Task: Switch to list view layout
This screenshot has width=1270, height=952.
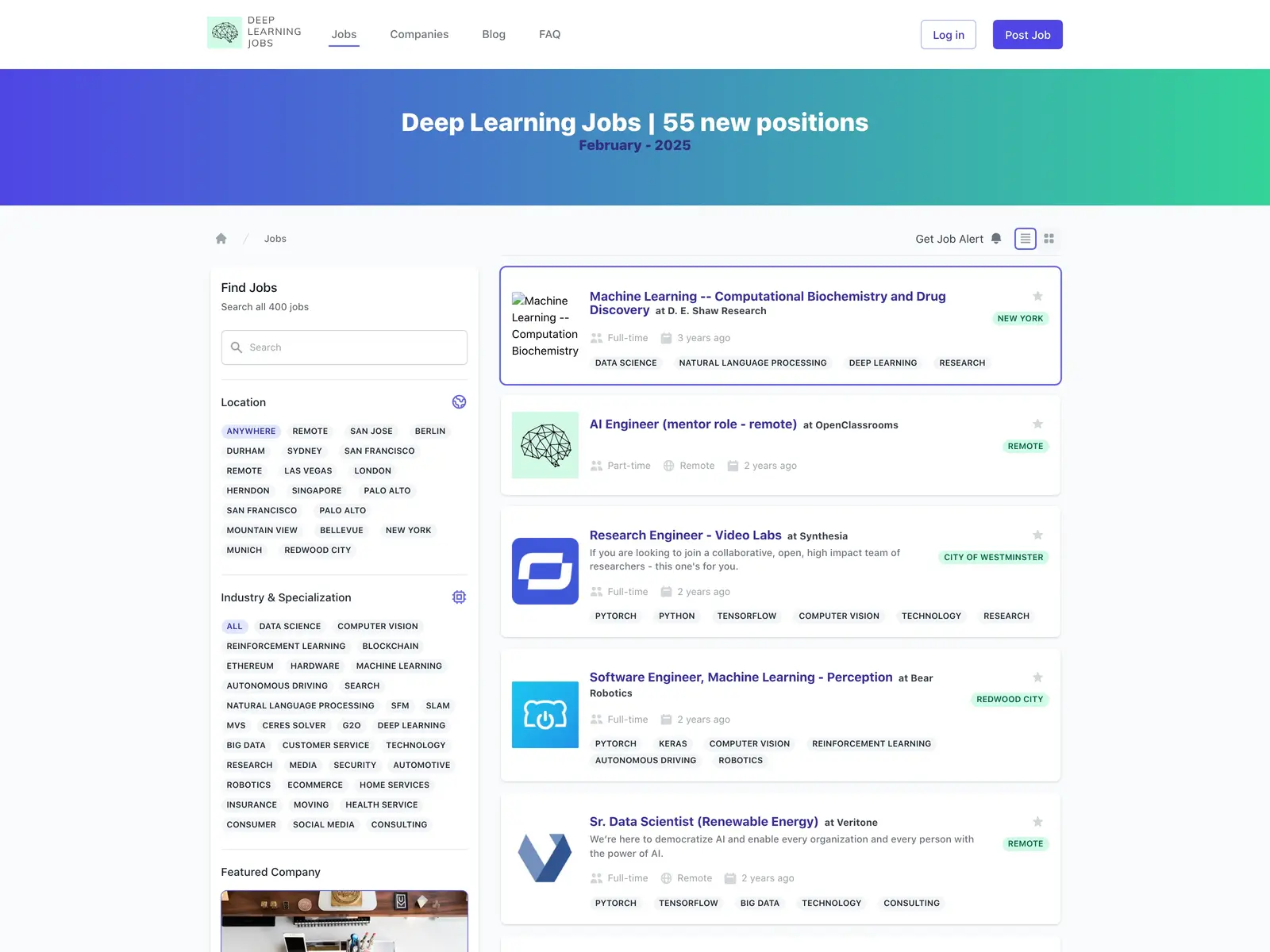Action: tap(1026, 239)
